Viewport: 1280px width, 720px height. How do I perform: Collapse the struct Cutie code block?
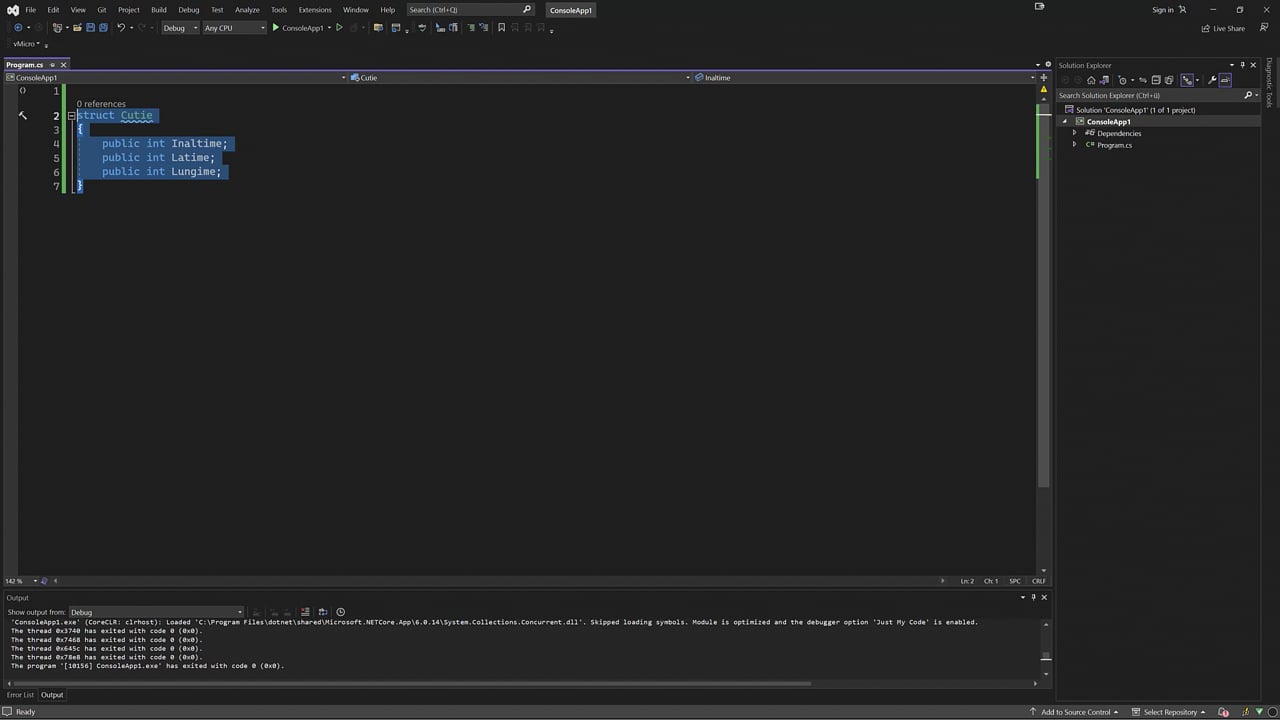72,116
